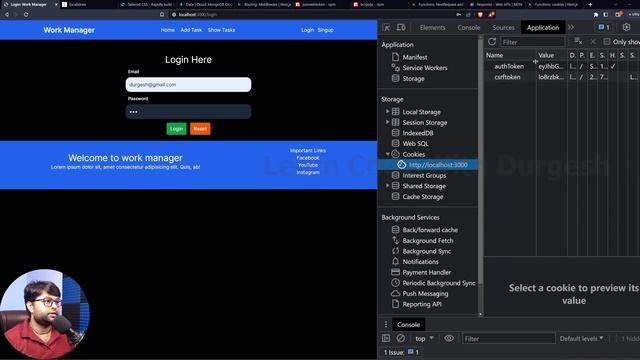
Task: Open the Storage overview item
Action: point(413,78)
